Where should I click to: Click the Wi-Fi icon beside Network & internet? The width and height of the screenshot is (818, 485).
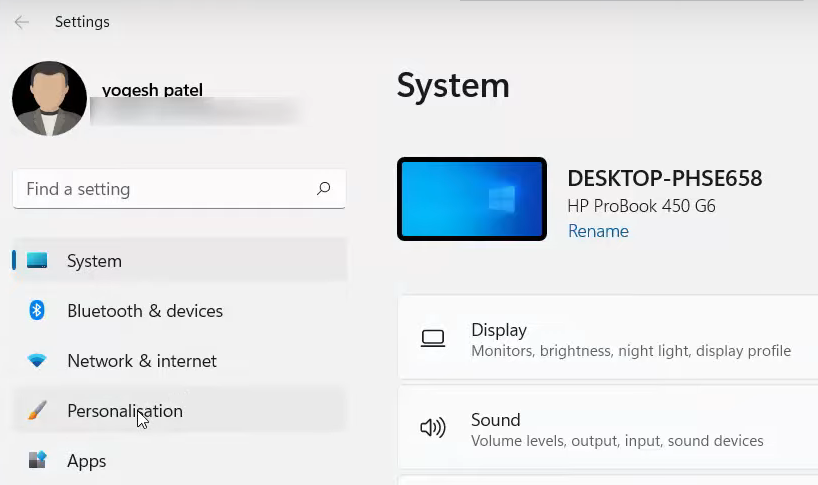(37, 361)
